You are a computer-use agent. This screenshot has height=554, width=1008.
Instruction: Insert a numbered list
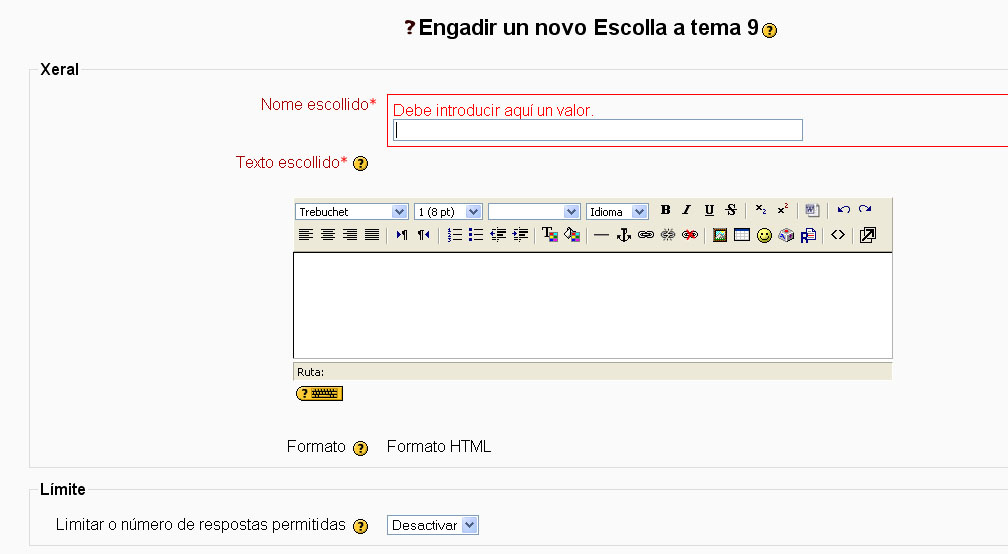[454, 235]
